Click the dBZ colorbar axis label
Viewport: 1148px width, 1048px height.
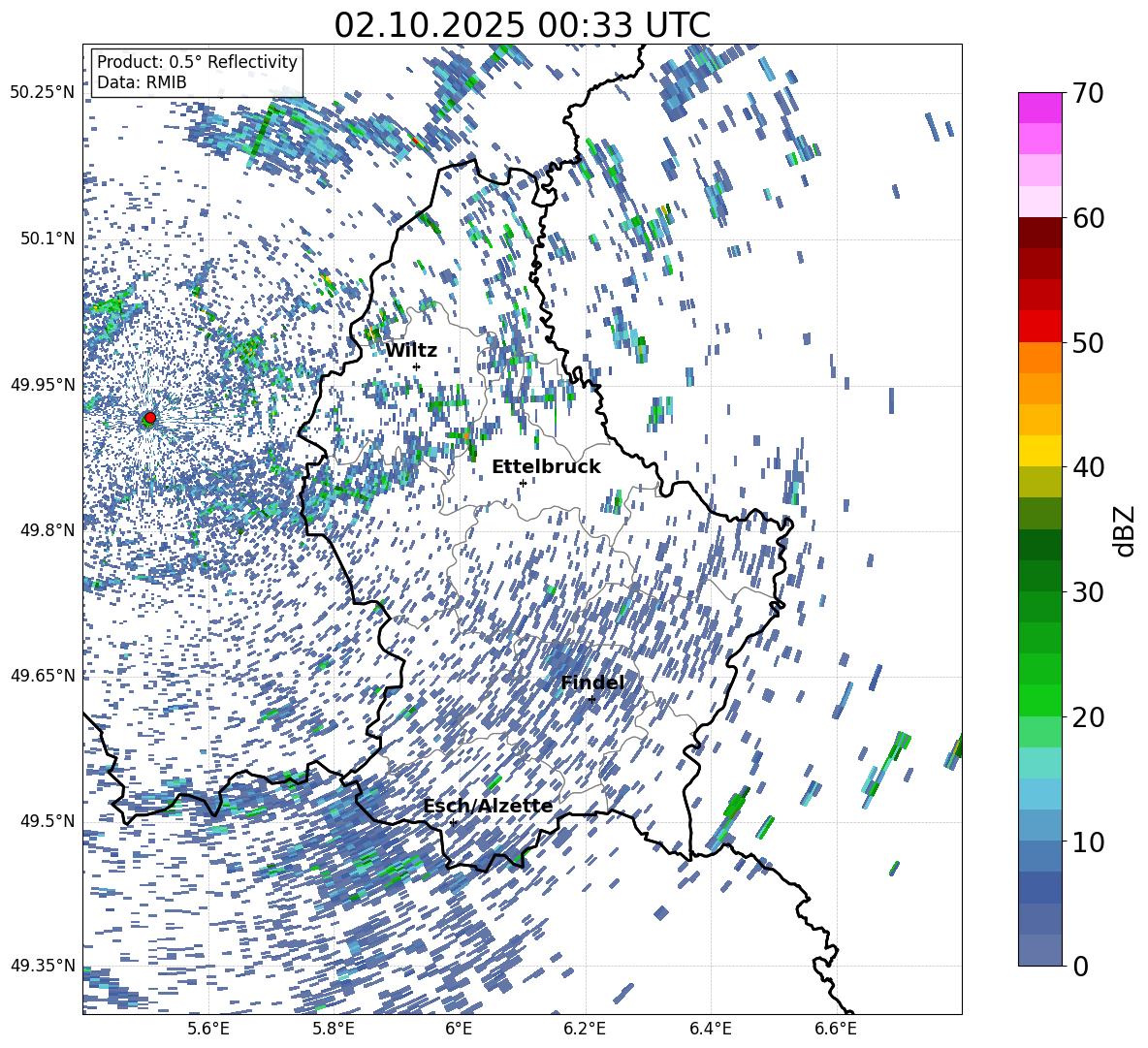(1124, 530)
